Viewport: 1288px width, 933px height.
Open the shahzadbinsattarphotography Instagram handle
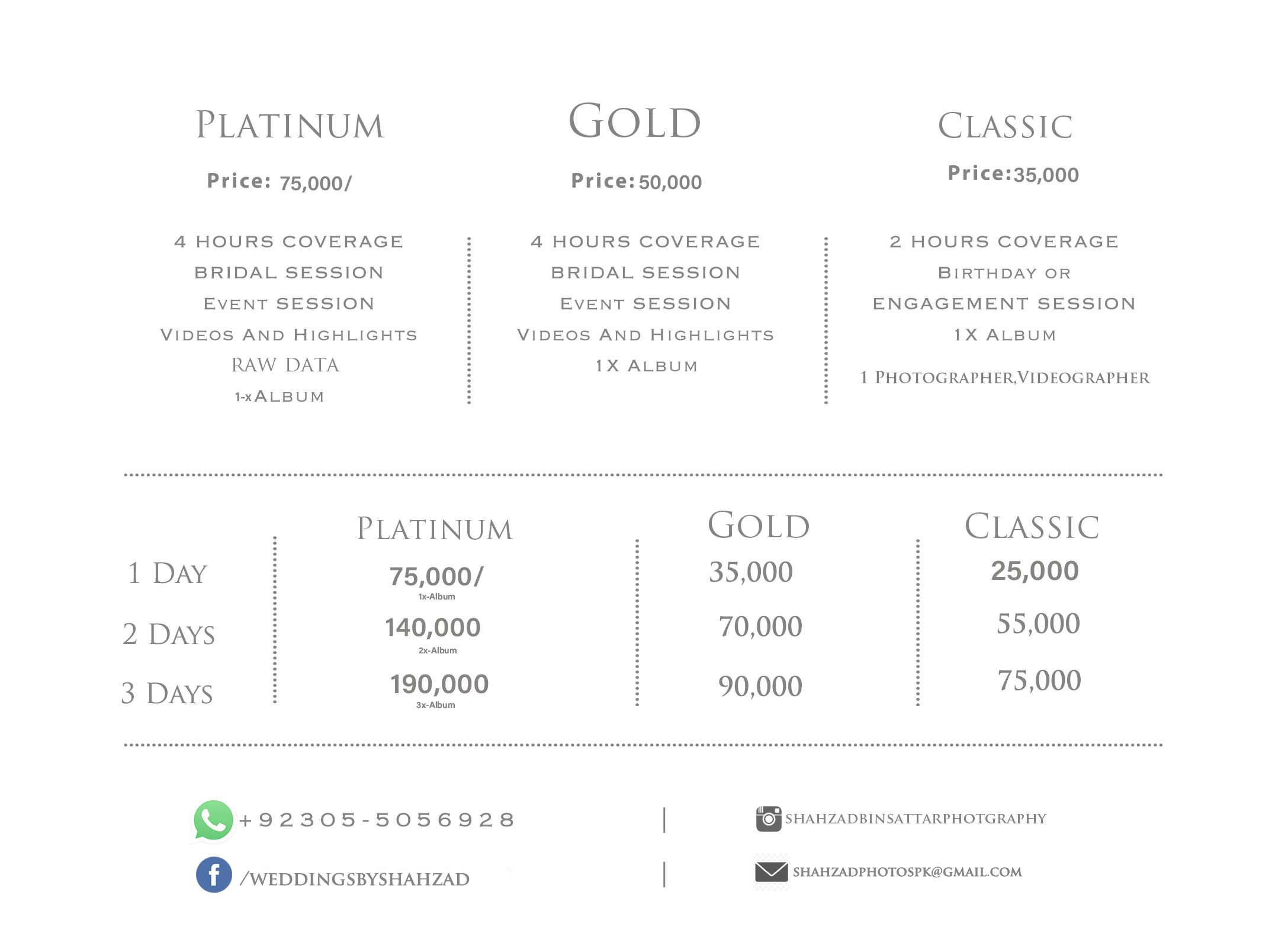tap(916, 819)
